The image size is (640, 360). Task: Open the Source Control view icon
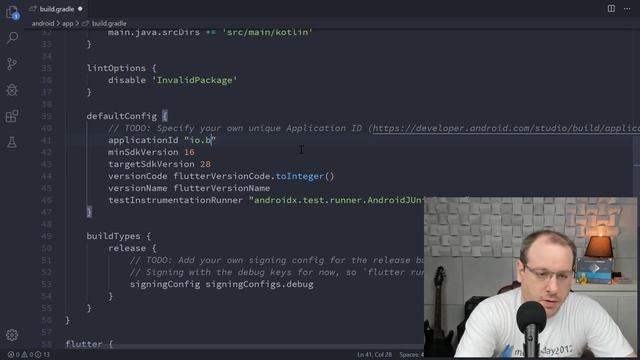12,64
